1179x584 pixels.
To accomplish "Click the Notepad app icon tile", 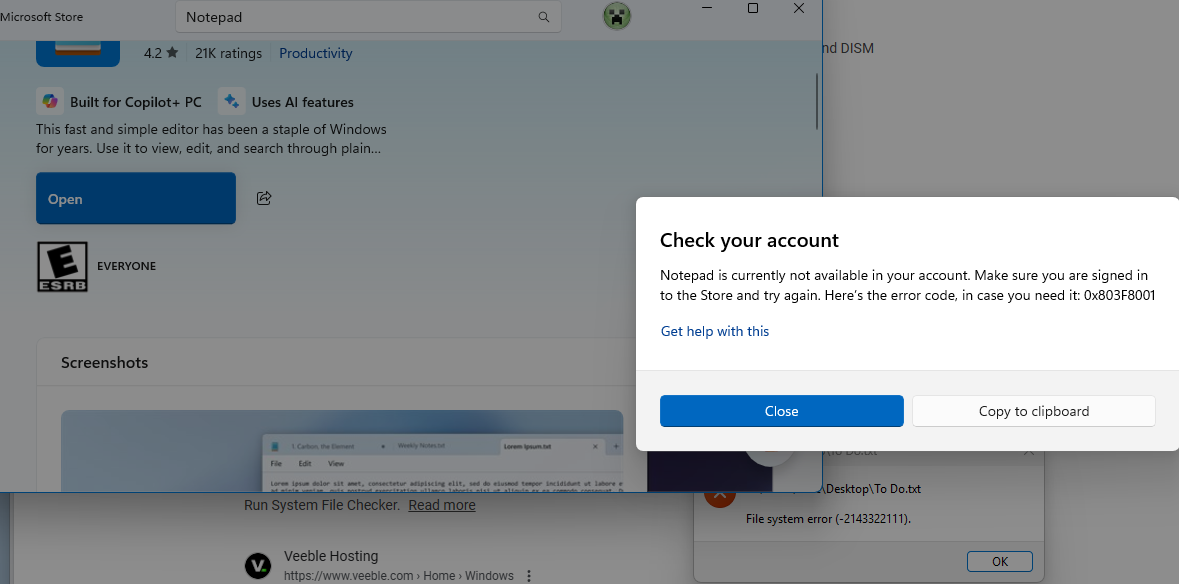I will pos(78,53).
